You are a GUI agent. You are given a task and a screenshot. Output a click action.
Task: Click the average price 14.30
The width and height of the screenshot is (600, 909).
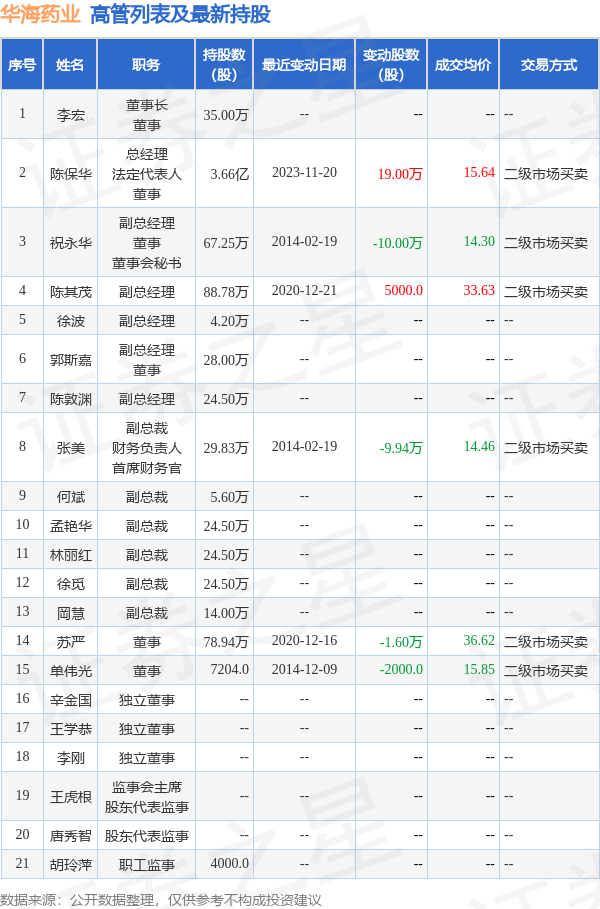click(x=479, y=242)
